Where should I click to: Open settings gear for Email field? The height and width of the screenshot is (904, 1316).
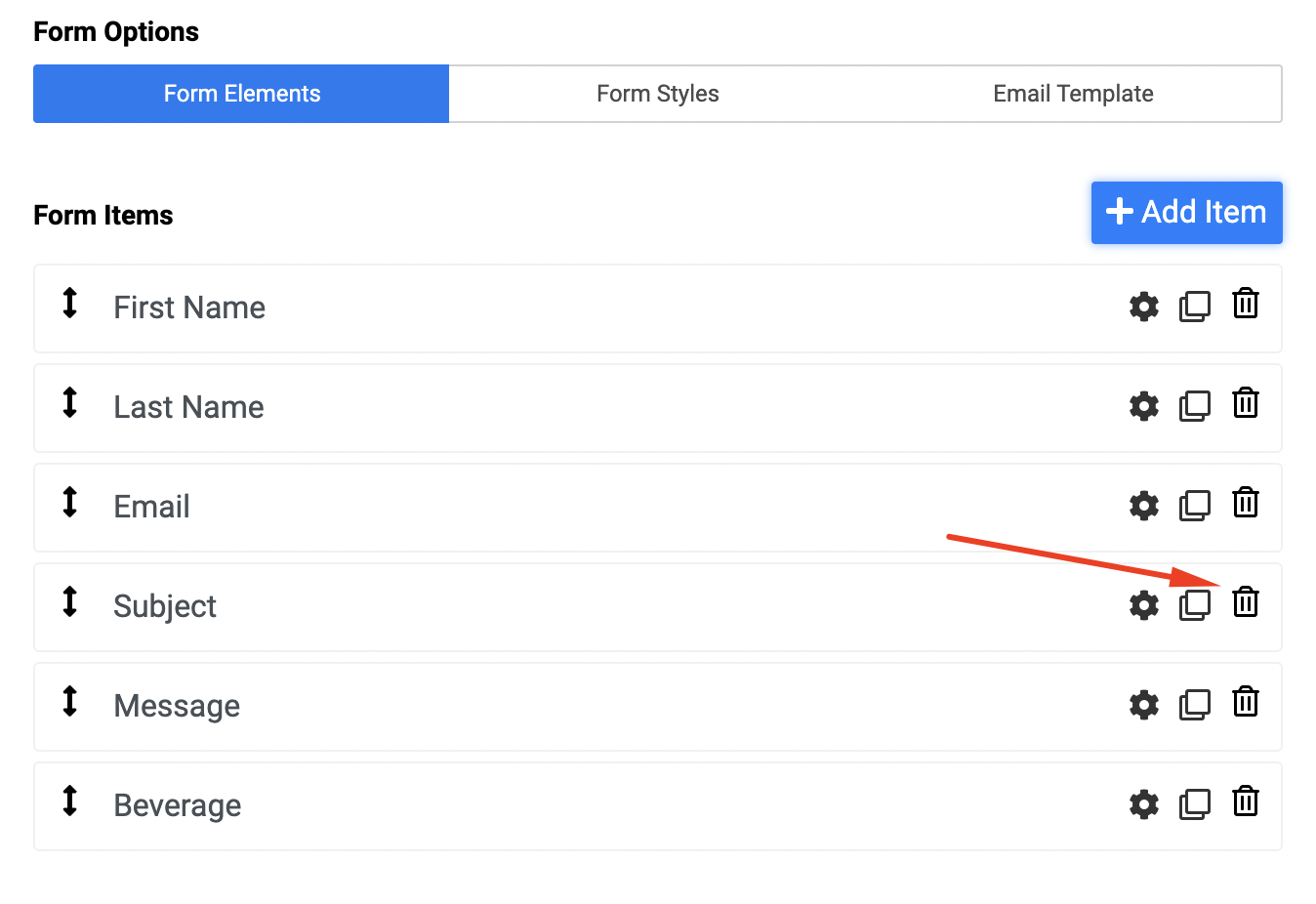point(1143,506)
